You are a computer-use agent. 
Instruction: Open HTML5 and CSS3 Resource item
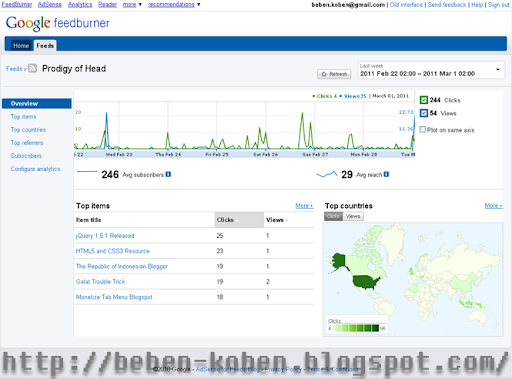coord(113,251)
